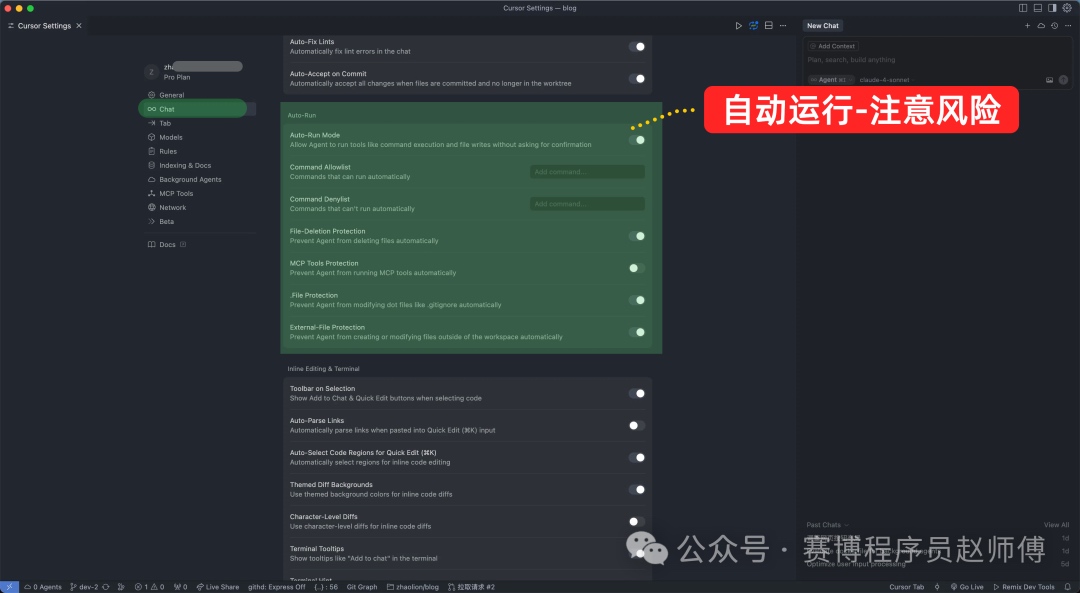1080x593 pixels.
Task: Click the Add Context button
Action: (832, 46)
